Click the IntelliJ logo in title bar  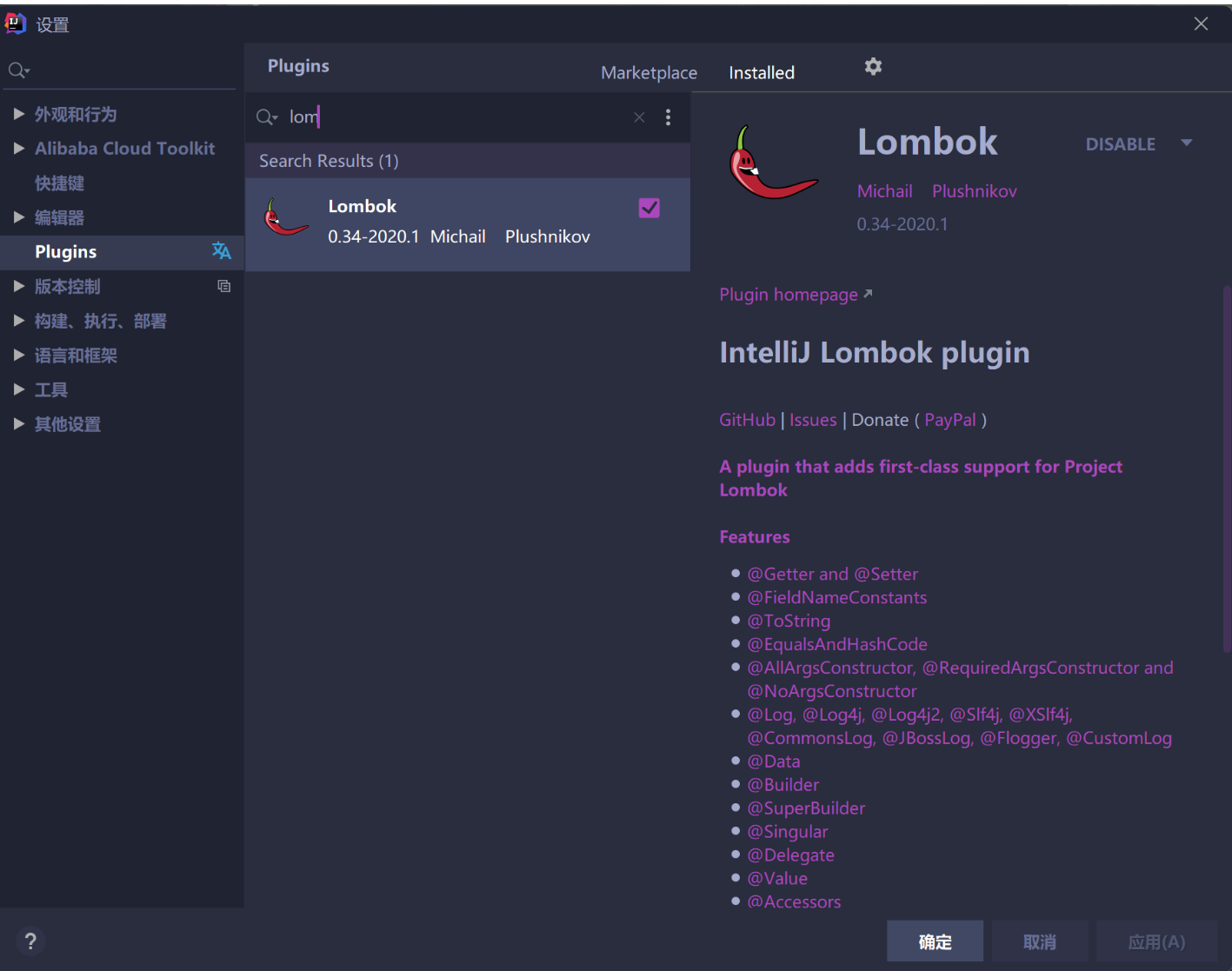click(x=16, y=23)
